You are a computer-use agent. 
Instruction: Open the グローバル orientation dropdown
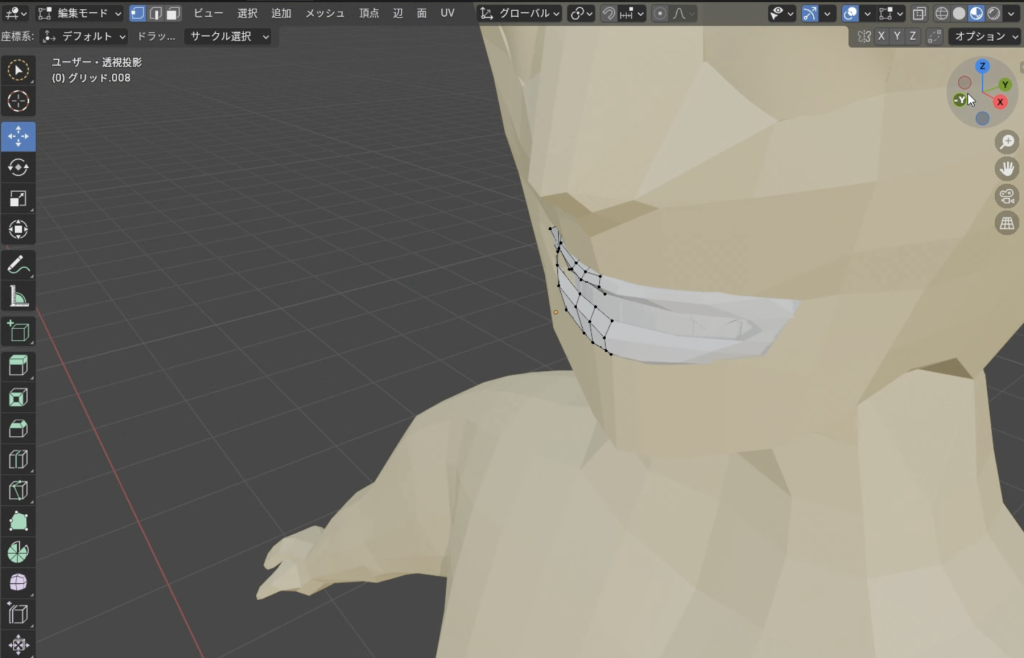(520, 13)
